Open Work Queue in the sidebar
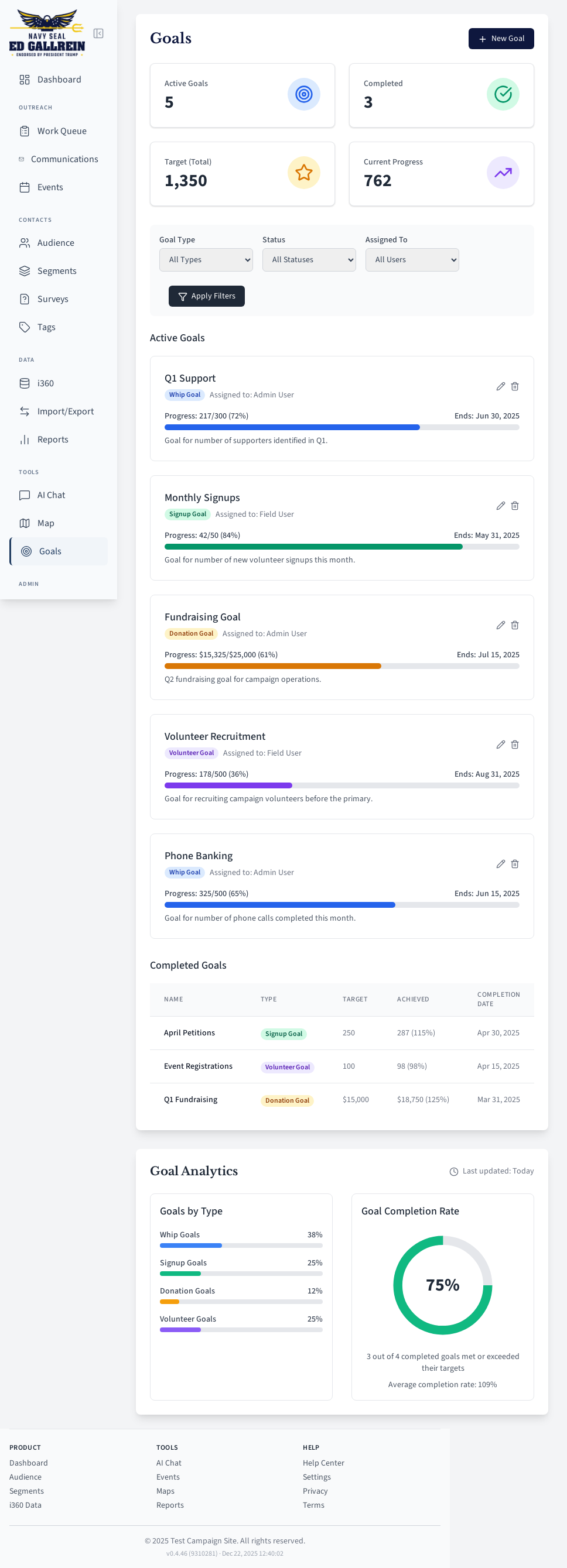Viewport: 567px width, 1568px height. [62, 131]
